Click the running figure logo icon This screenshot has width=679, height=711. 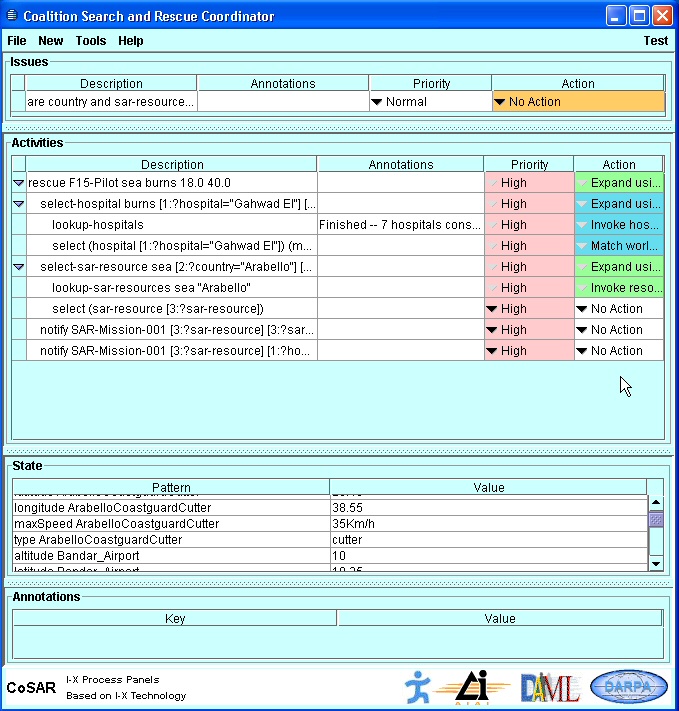417,687
